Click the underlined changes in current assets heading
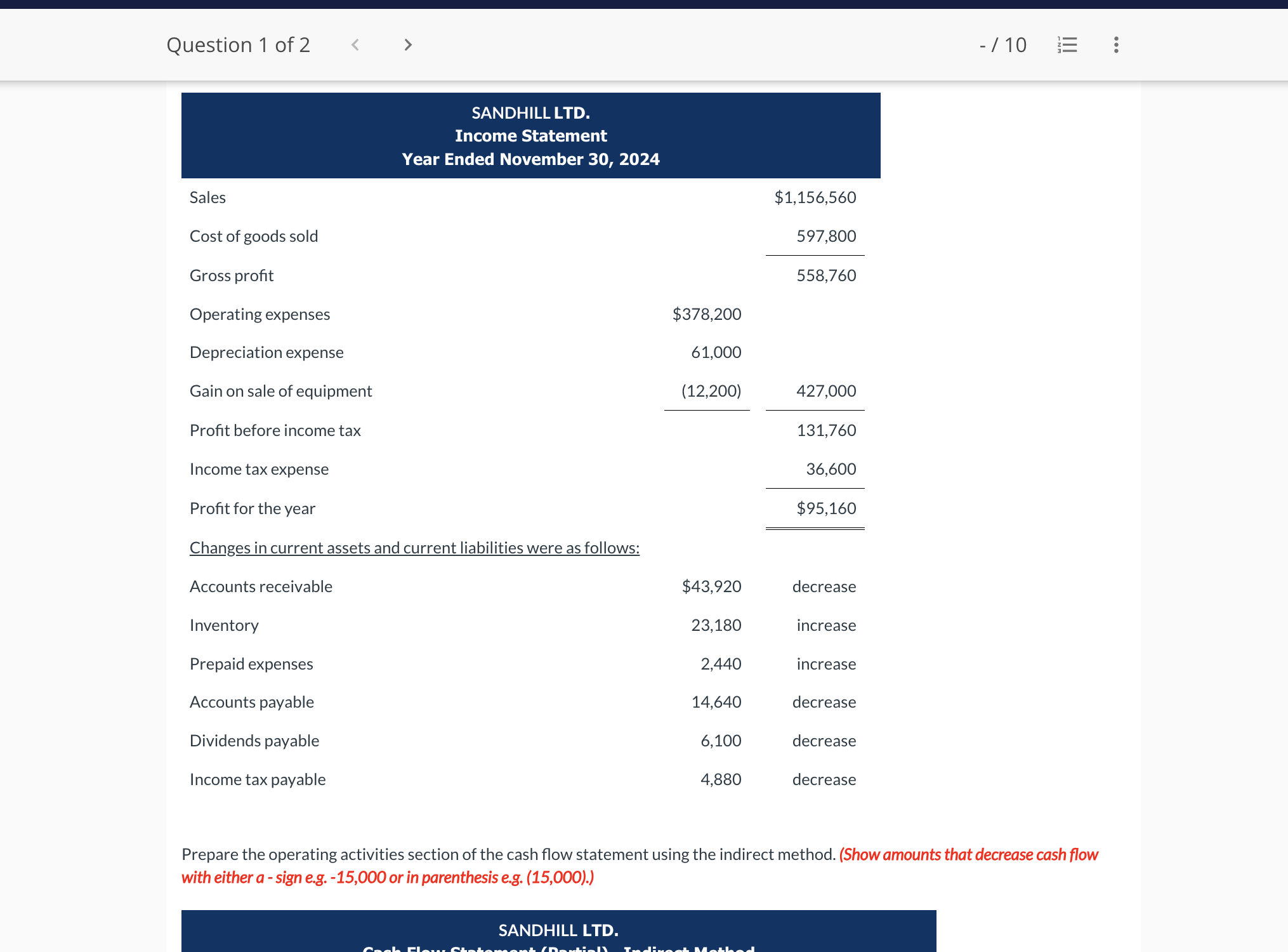1288x952 pixels. tap(414, 547)
